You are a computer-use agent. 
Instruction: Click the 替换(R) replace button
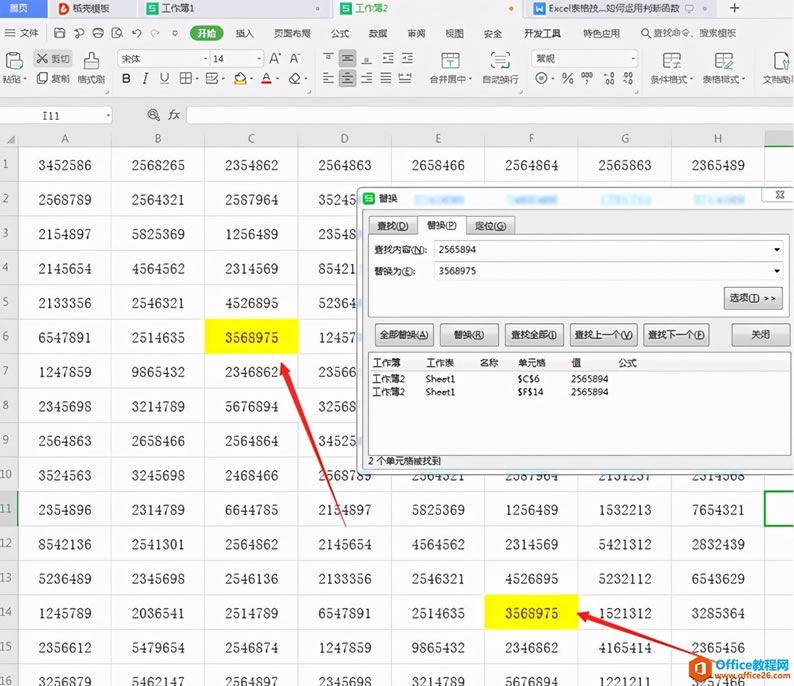[x=469, y=335]
